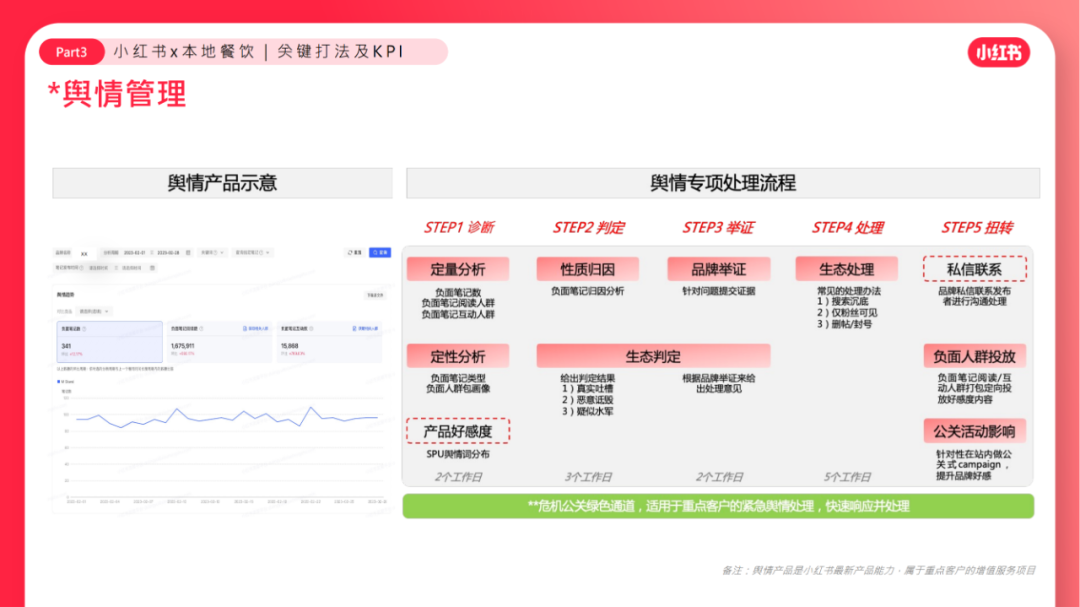Open the comparison dropdown above the metric cards
Image resolution: width=1080 pixels, height=607 pixels.
click(x=94, y=311)
